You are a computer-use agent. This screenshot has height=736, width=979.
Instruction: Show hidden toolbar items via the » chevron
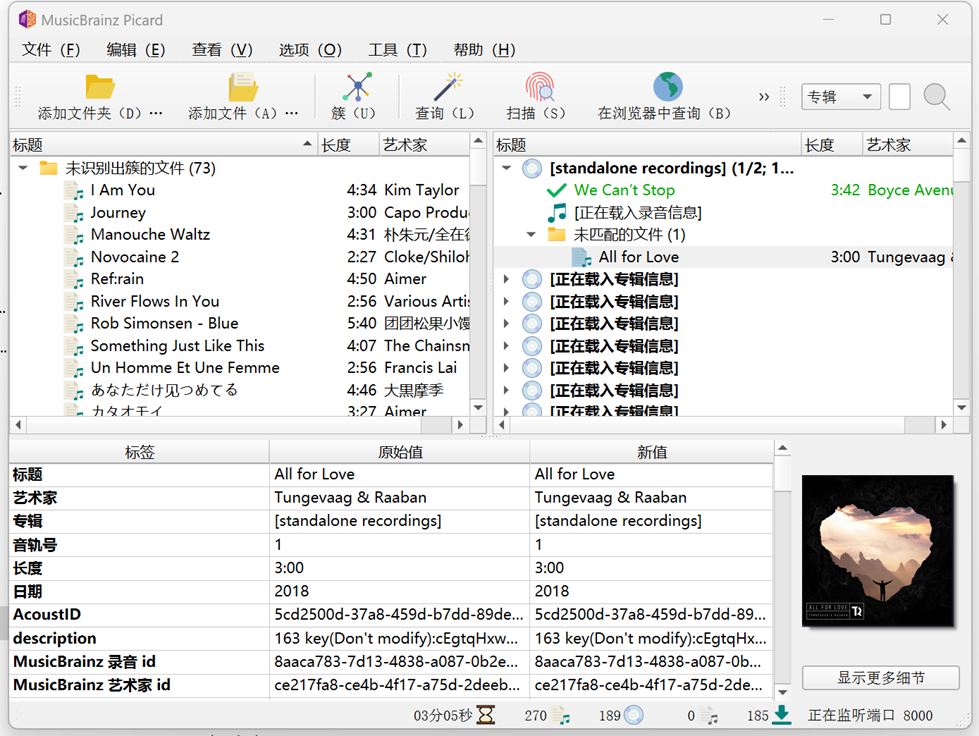(x=765, y=97)
